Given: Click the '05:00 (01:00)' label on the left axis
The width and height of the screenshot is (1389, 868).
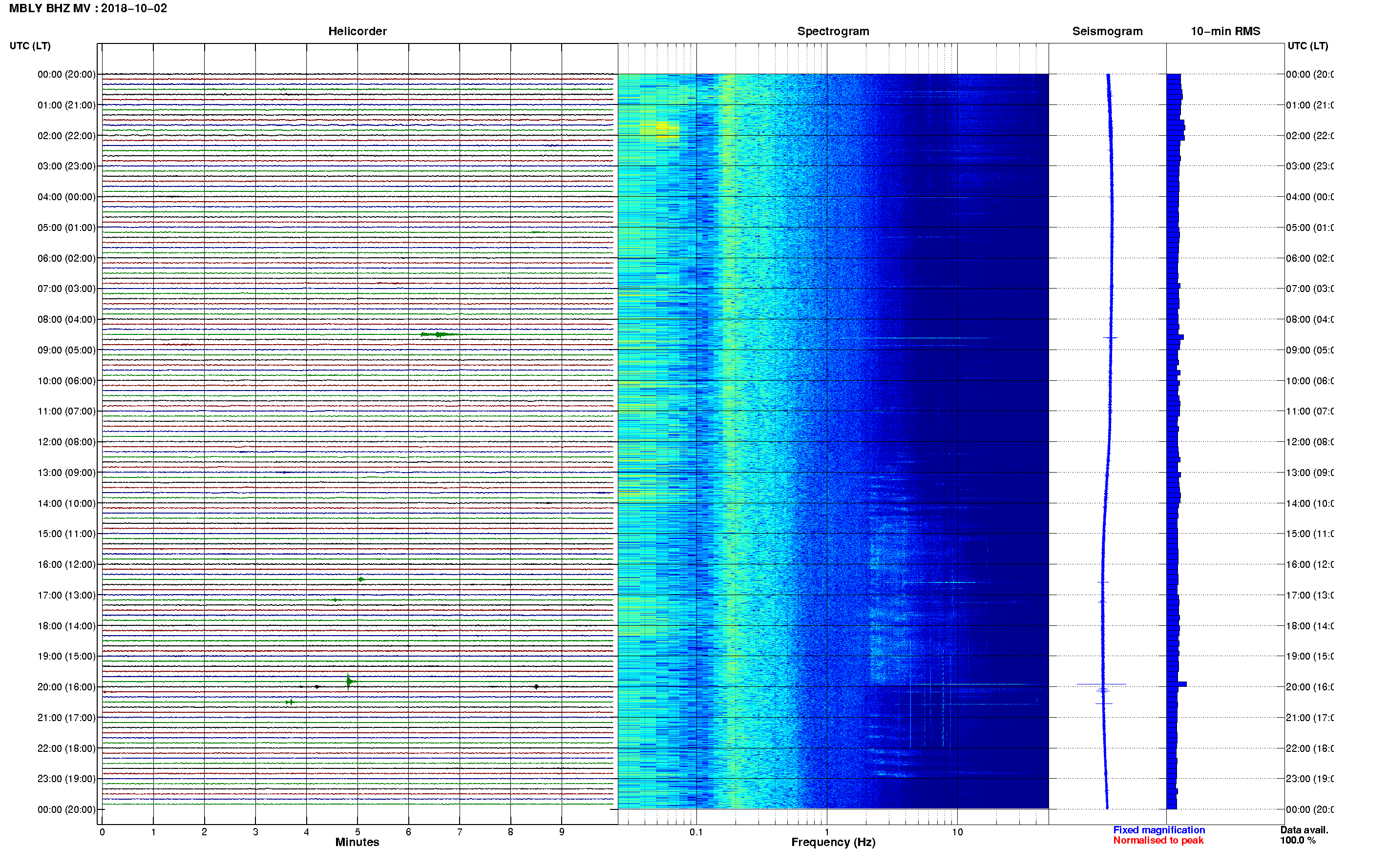Looking at the screenshot, I should [66, 228].
